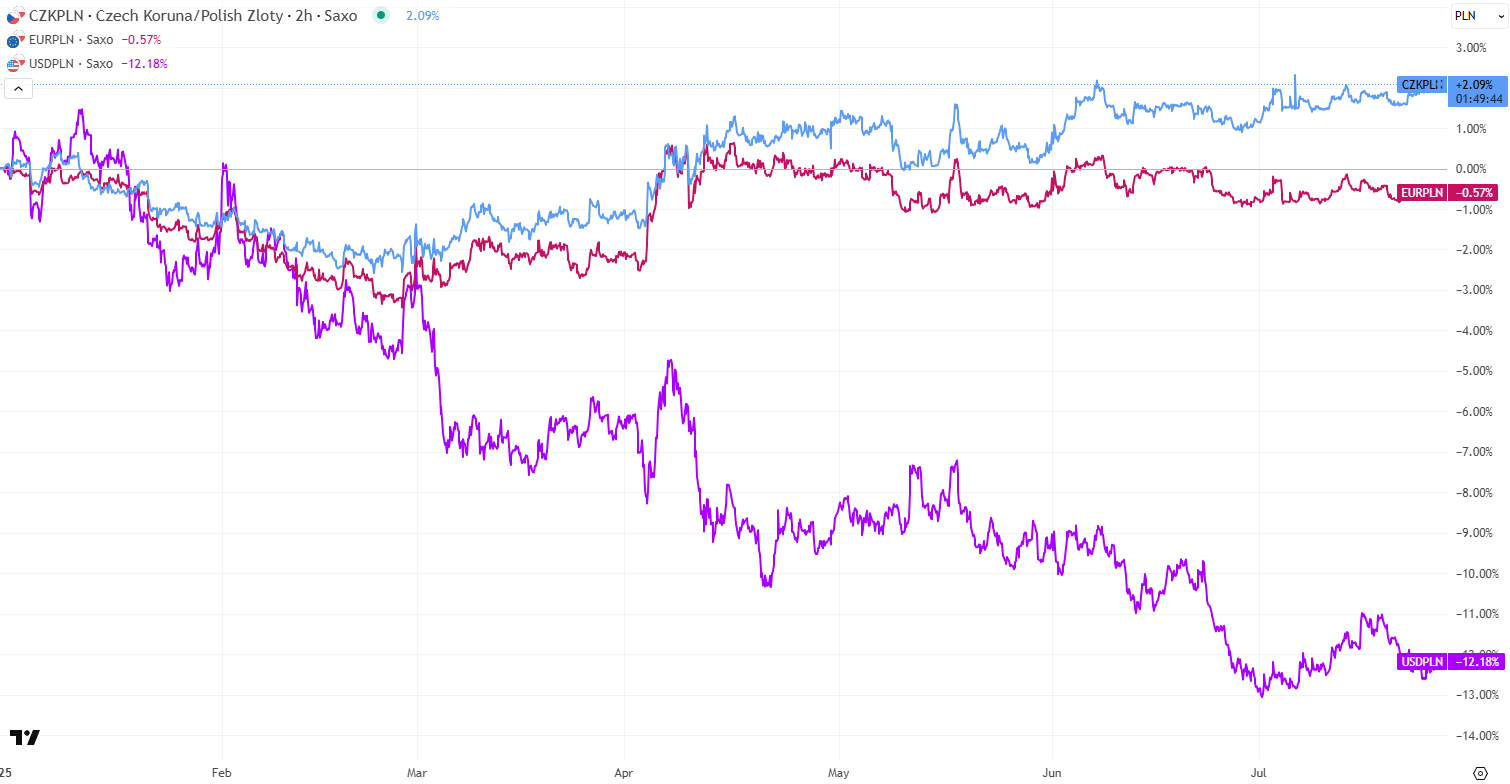Click the USDPLN flag pair icon
1510x784 pixels.
coord(15,64)
